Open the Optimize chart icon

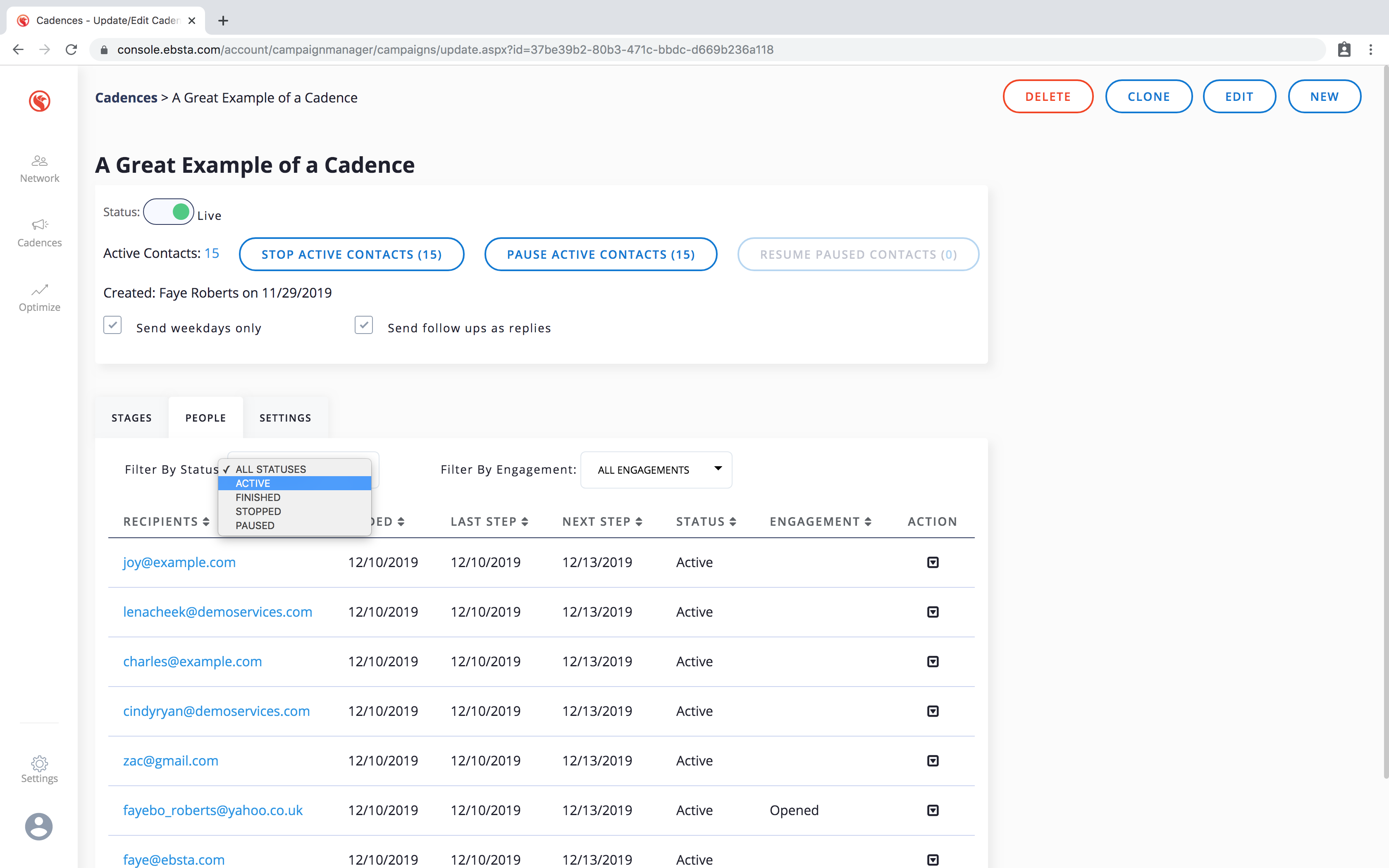39,290
